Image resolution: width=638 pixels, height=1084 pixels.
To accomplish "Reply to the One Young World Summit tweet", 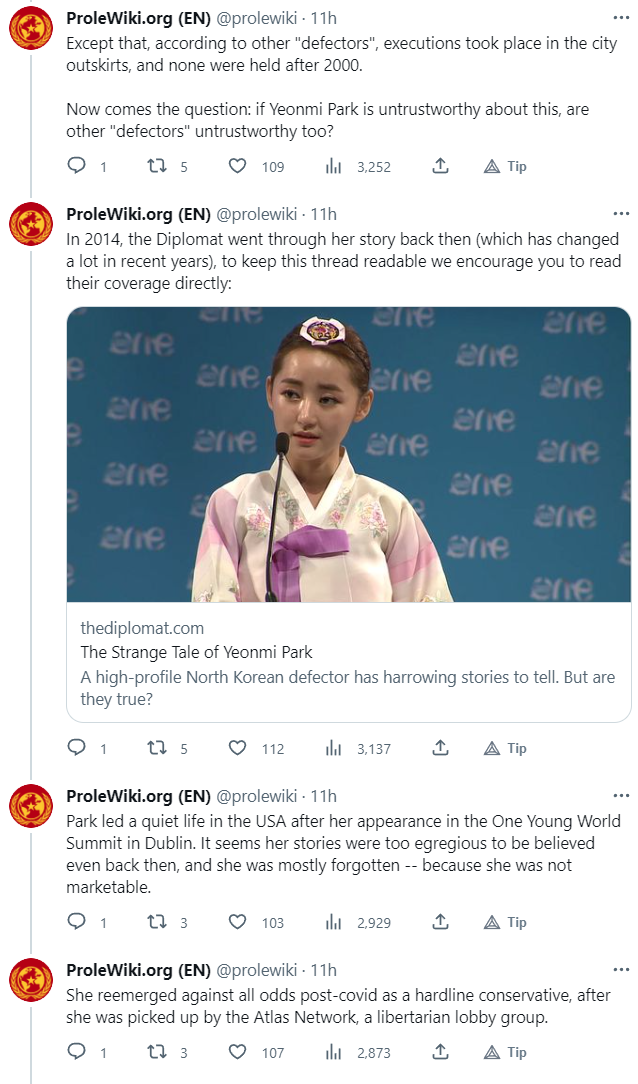I will pos(77,922).
